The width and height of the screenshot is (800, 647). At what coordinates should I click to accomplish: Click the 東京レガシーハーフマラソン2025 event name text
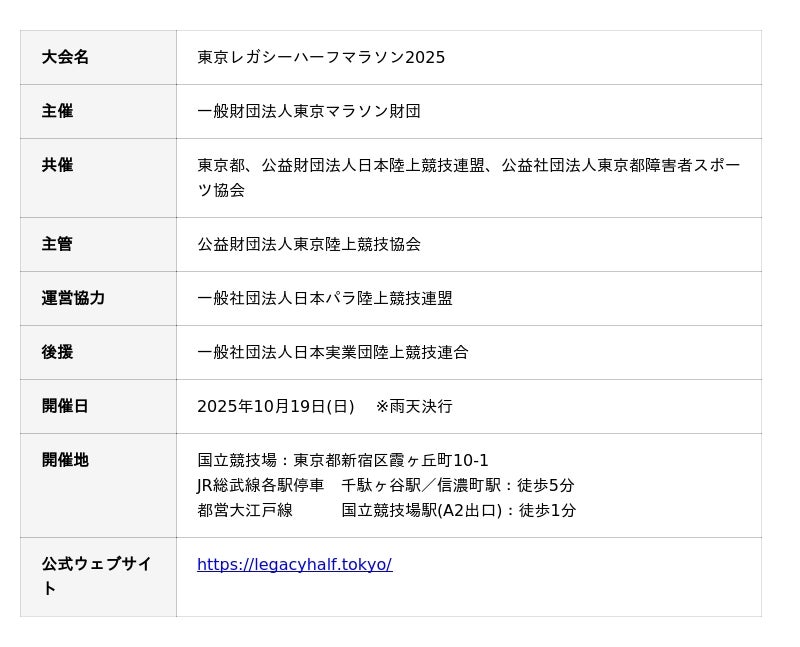(321, 58)
